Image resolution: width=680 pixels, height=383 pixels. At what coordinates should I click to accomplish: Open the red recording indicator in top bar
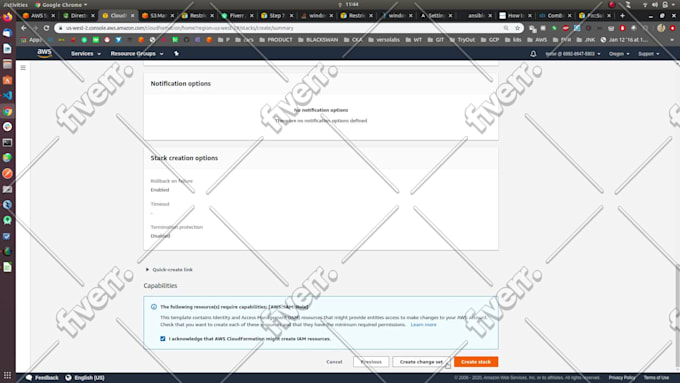(x=612, y=4)
